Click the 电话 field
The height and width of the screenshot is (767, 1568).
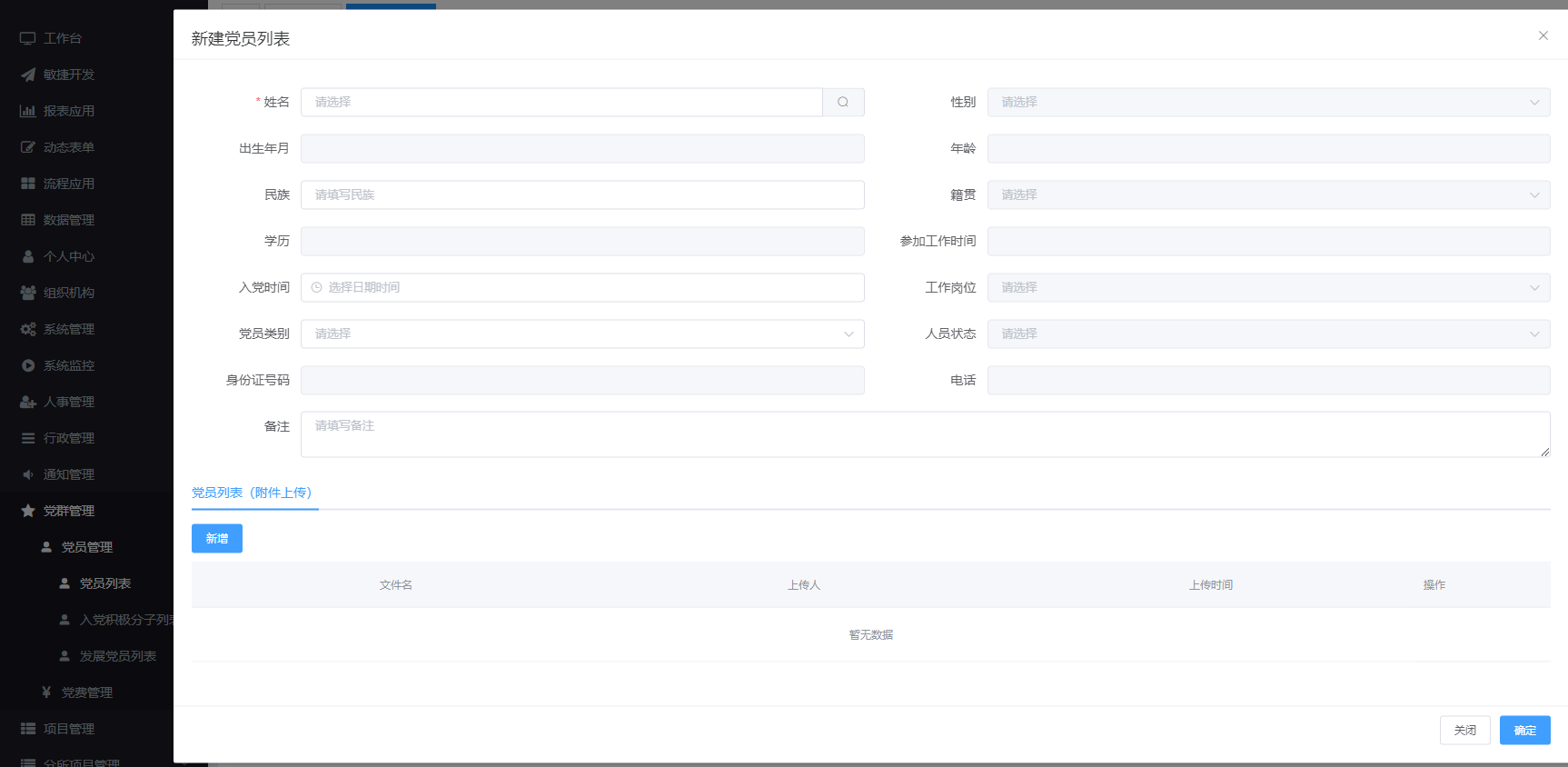1268,380
